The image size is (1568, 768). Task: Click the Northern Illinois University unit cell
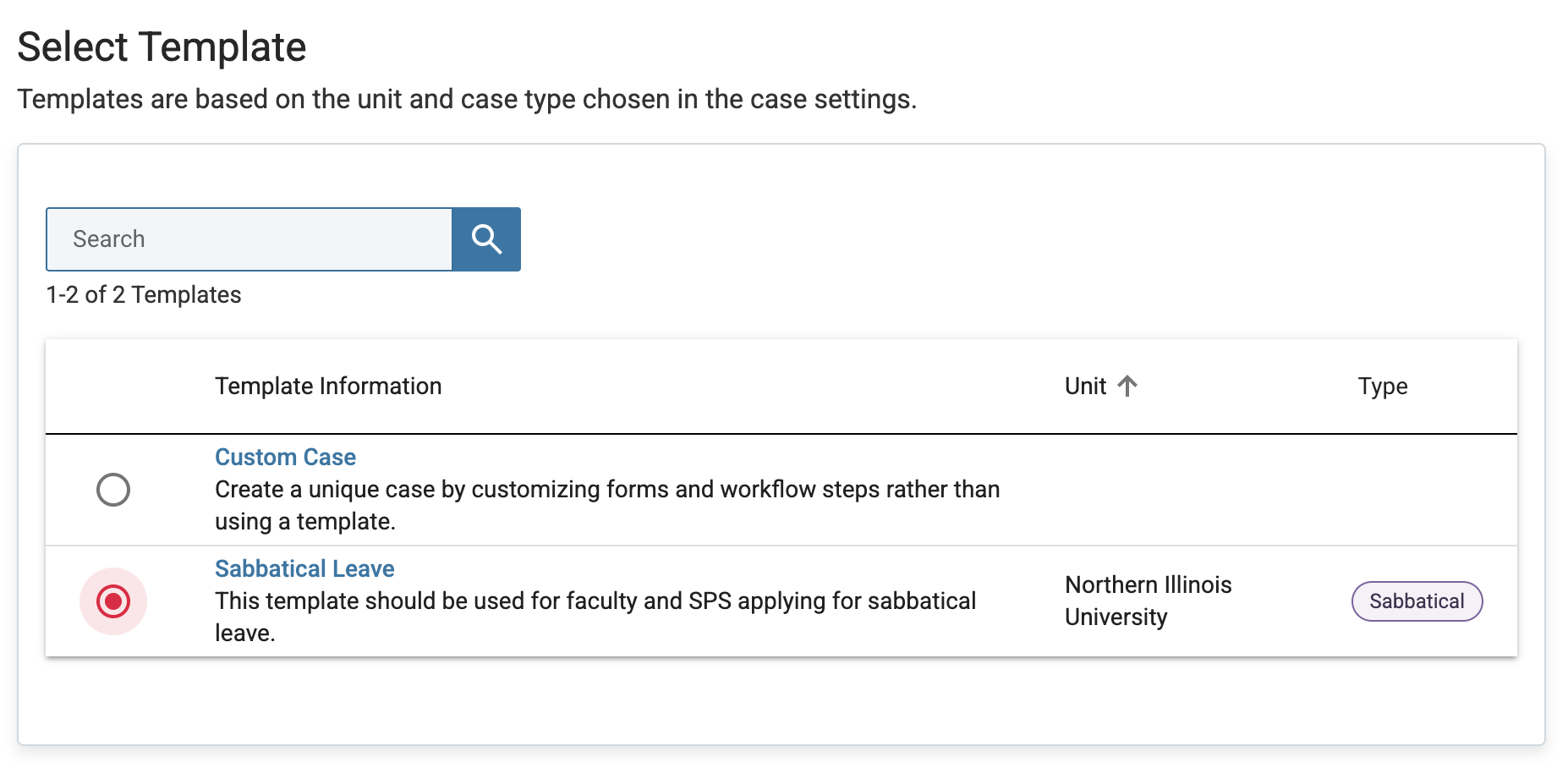point(1148,601)
